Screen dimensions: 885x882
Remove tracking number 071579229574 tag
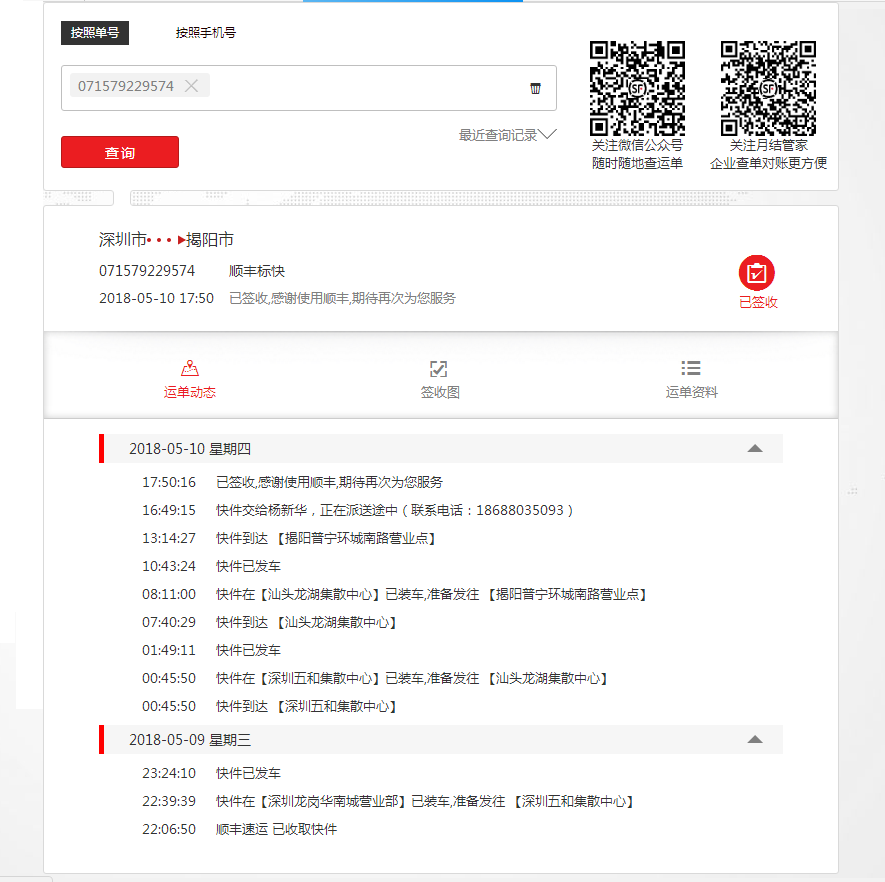click(191, 86)
